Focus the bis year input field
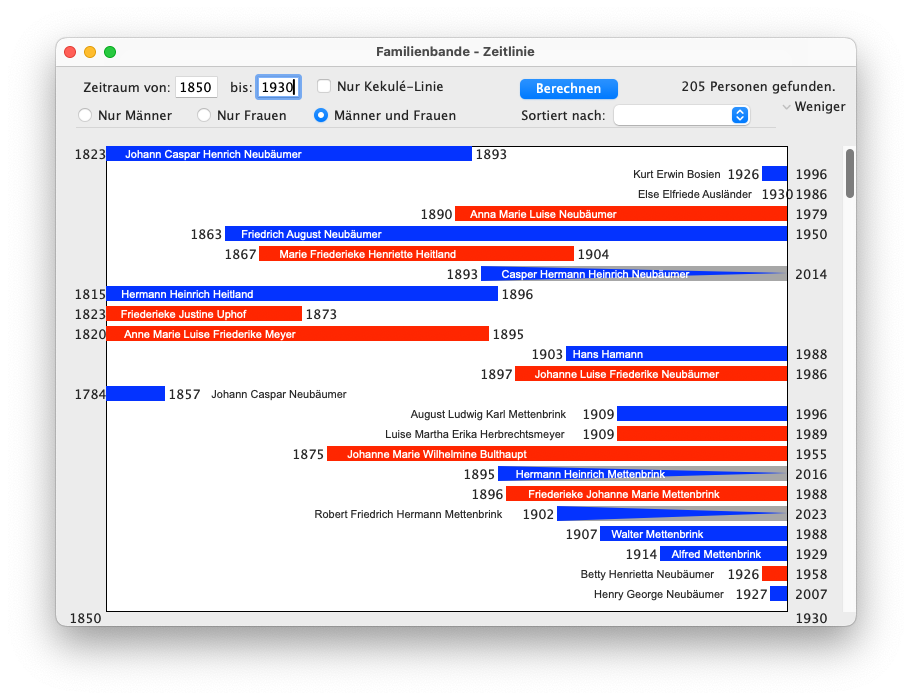912x700 pixels. tap(277, 88)
